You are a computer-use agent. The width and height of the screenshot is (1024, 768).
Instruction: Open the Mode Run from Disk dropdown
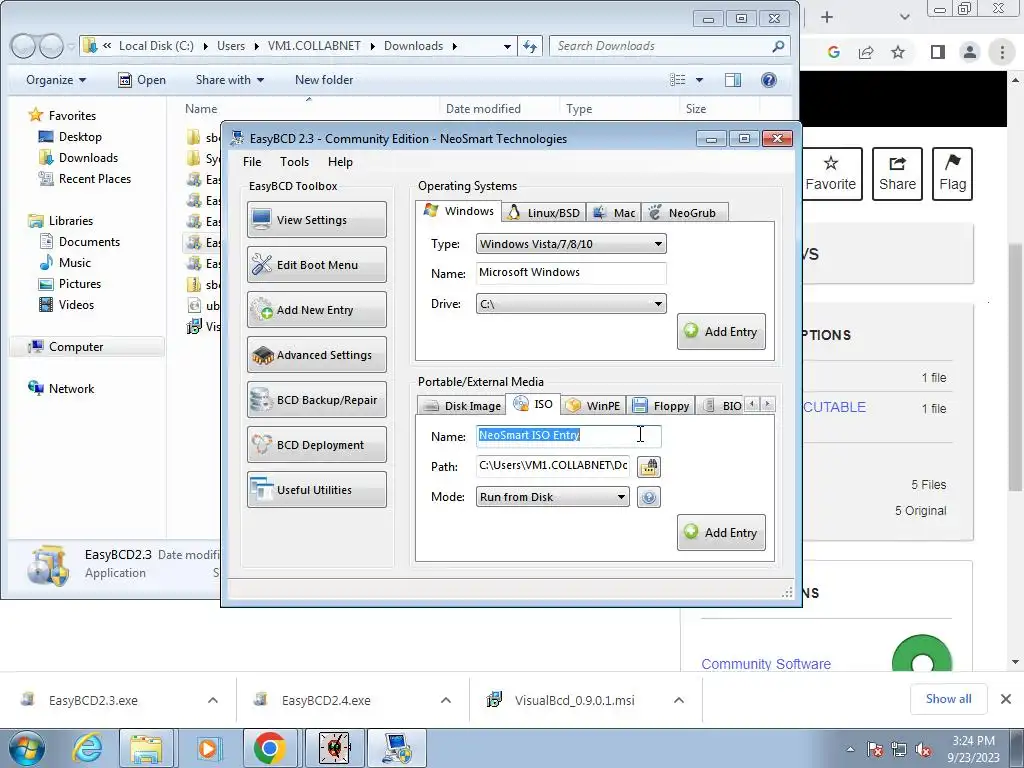552,497
